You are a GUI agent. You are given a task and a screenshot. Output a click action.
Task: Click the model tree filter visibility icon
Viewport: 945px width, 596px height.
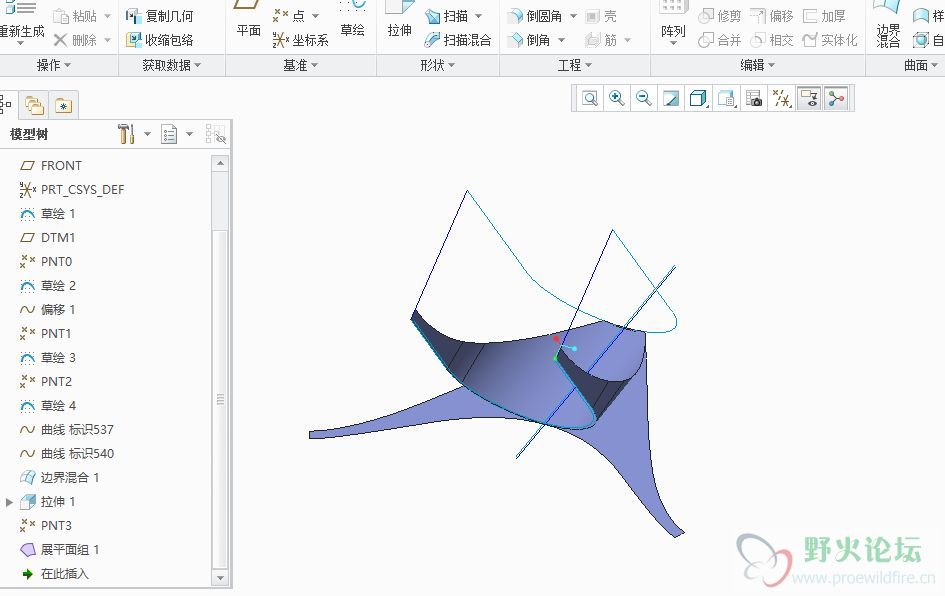(215, 134)
